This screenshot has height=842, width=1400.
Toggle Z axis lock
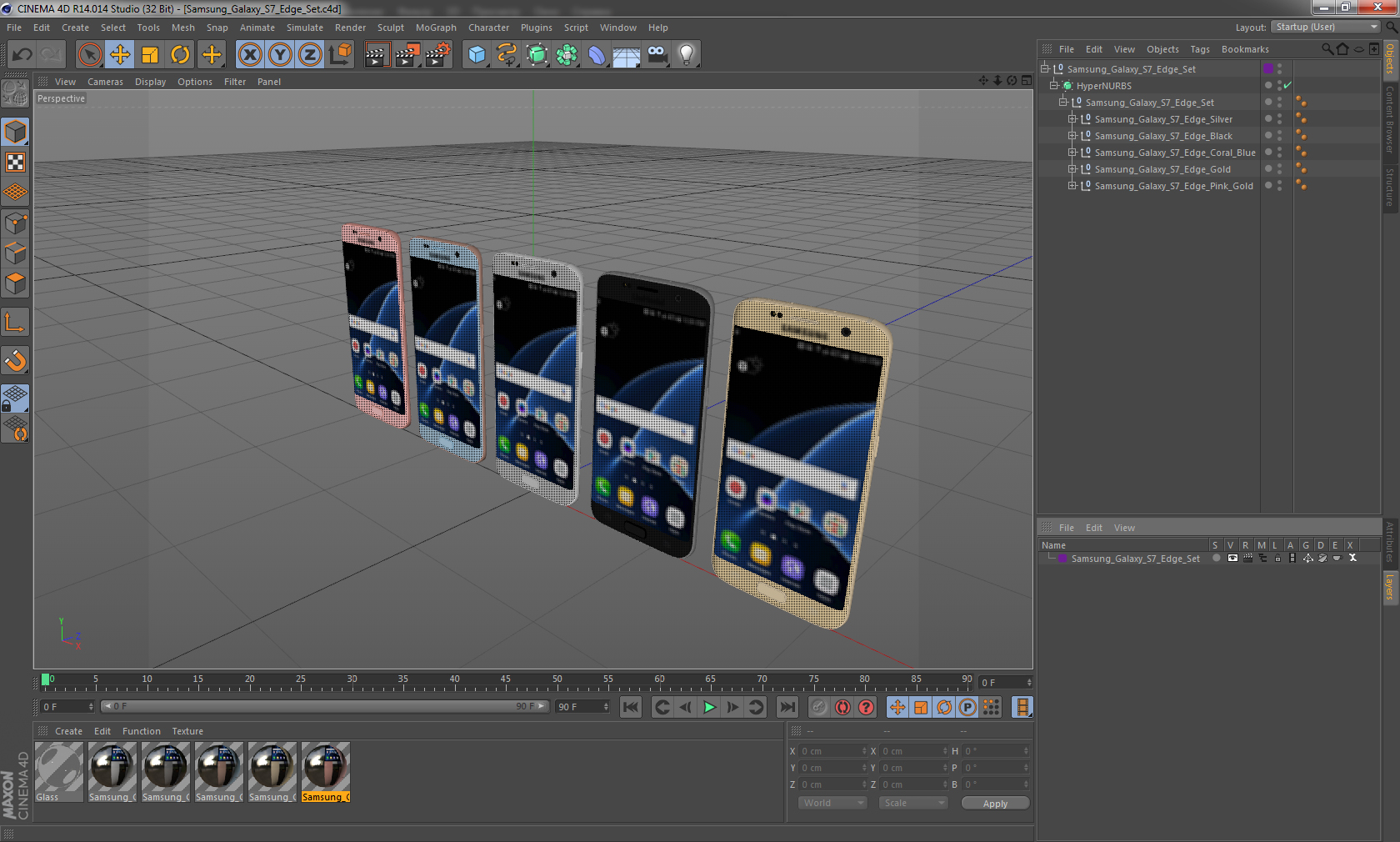(x=310, y=55)
